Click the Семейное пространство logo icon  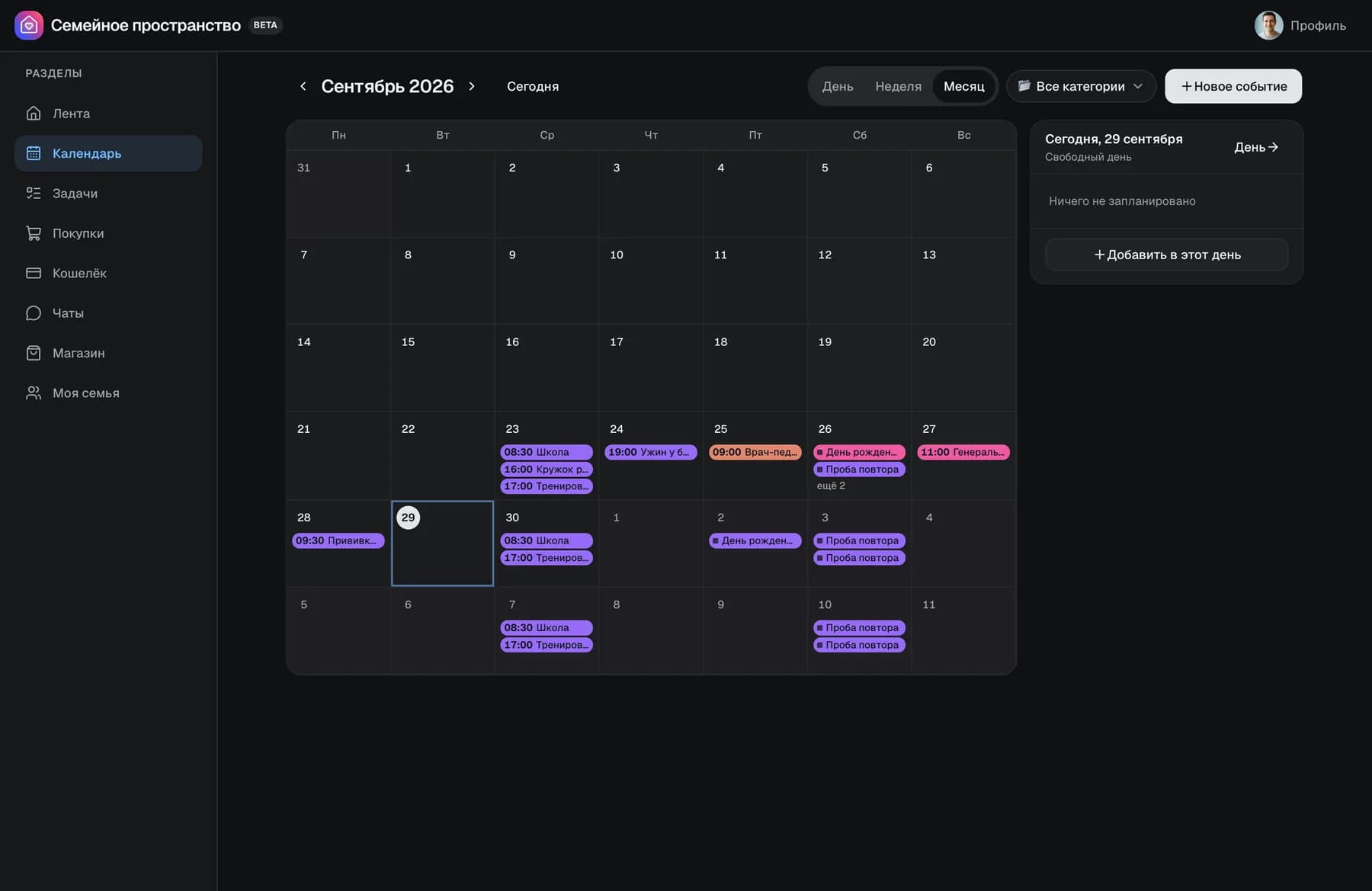pos(29,25)
